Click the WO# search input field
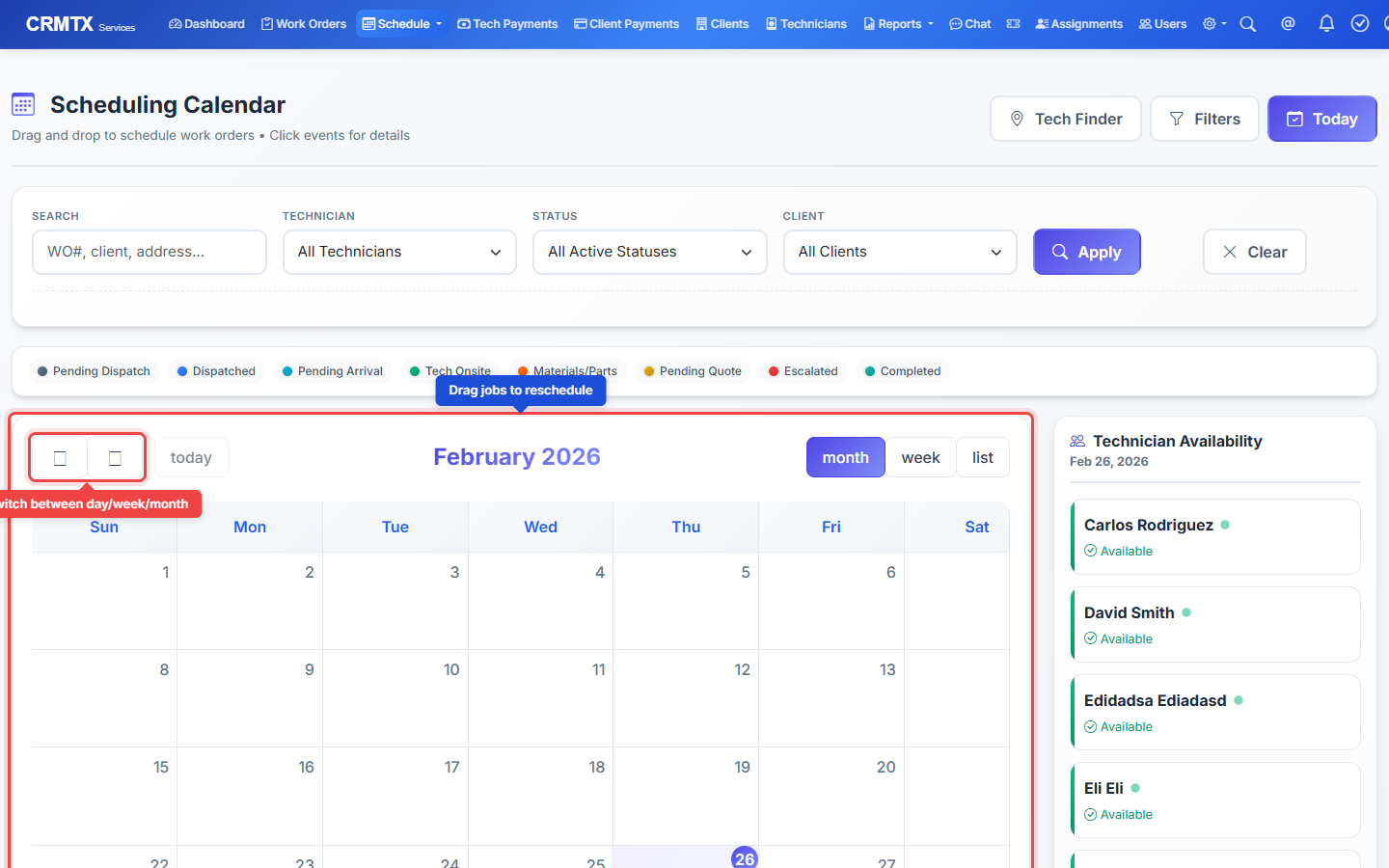Viewport: 1389px width, 868px height. (x=149, y=252)
